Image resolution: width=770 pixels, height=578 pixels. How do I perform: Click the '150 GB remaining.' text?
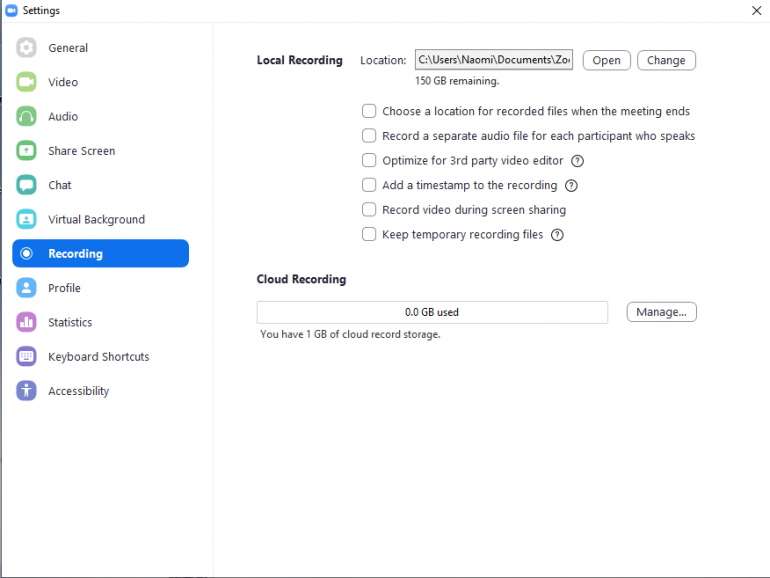click(x=457, y=81)
